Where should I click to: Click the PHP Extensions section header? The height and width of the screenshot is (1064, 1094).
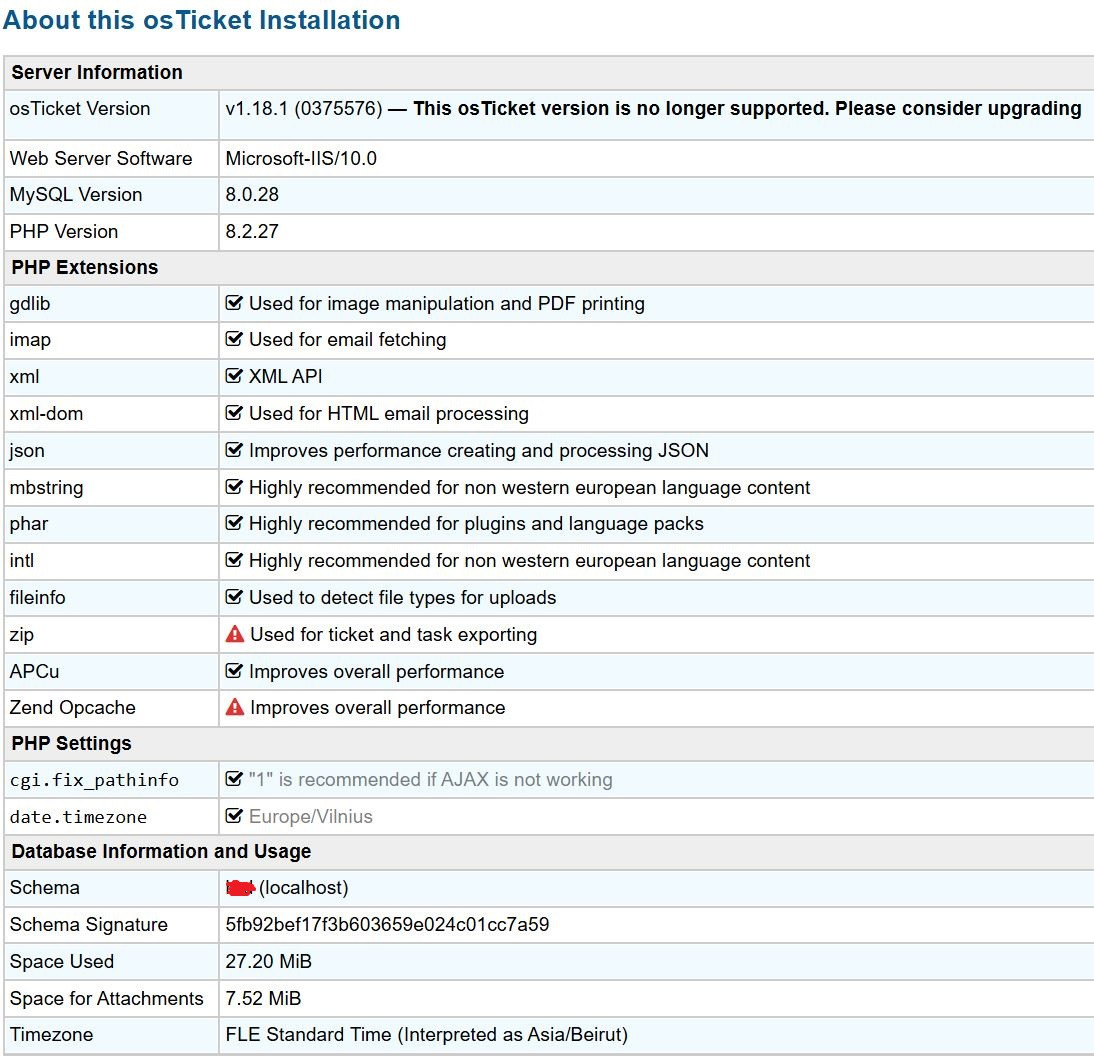pos(85,267)
